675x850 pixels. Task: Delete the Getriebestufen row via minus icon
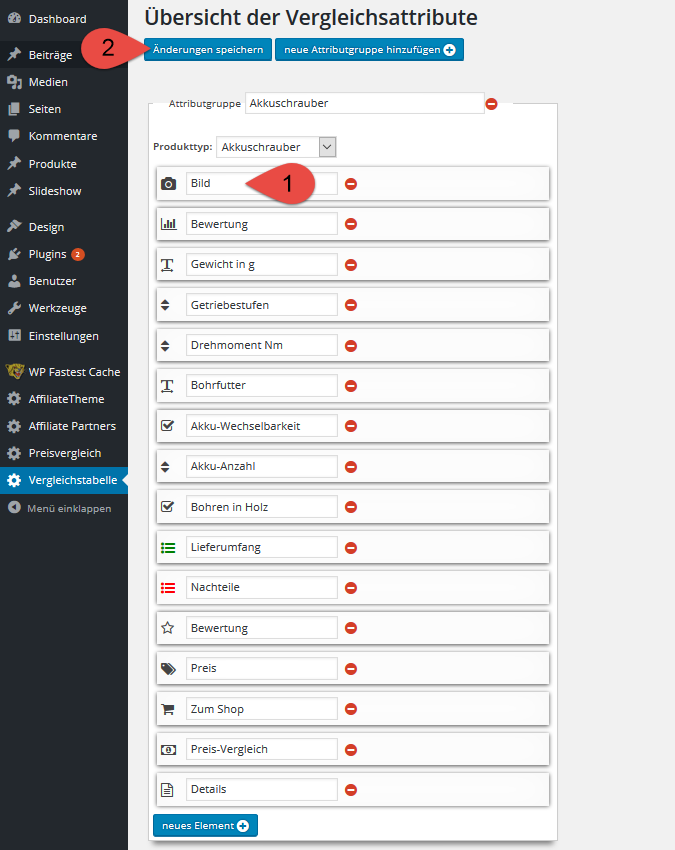(351, 305)
